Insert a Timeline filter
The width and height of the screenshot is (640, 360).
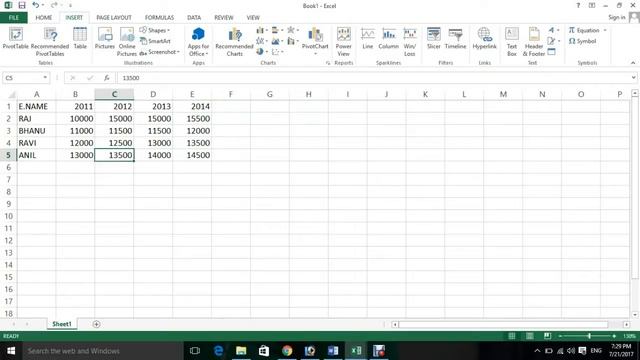(455, 38)
